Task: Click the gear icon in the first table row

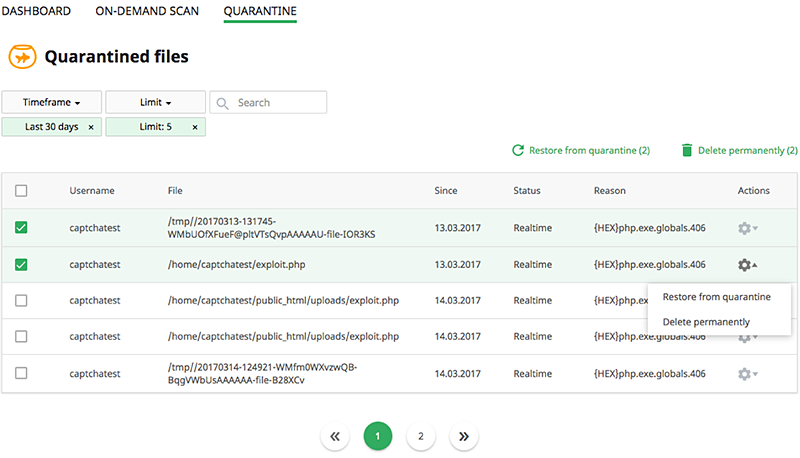Action: coord(744,228)
